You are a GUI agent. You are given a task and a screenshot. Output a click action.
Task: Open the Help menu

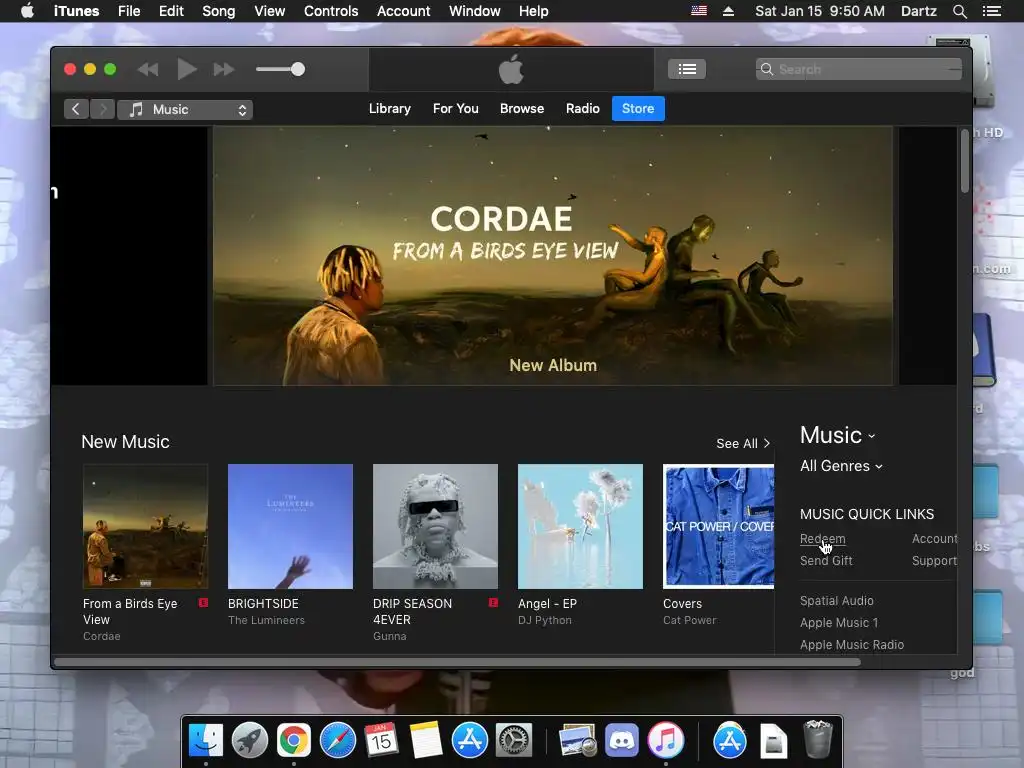point(534,11)
